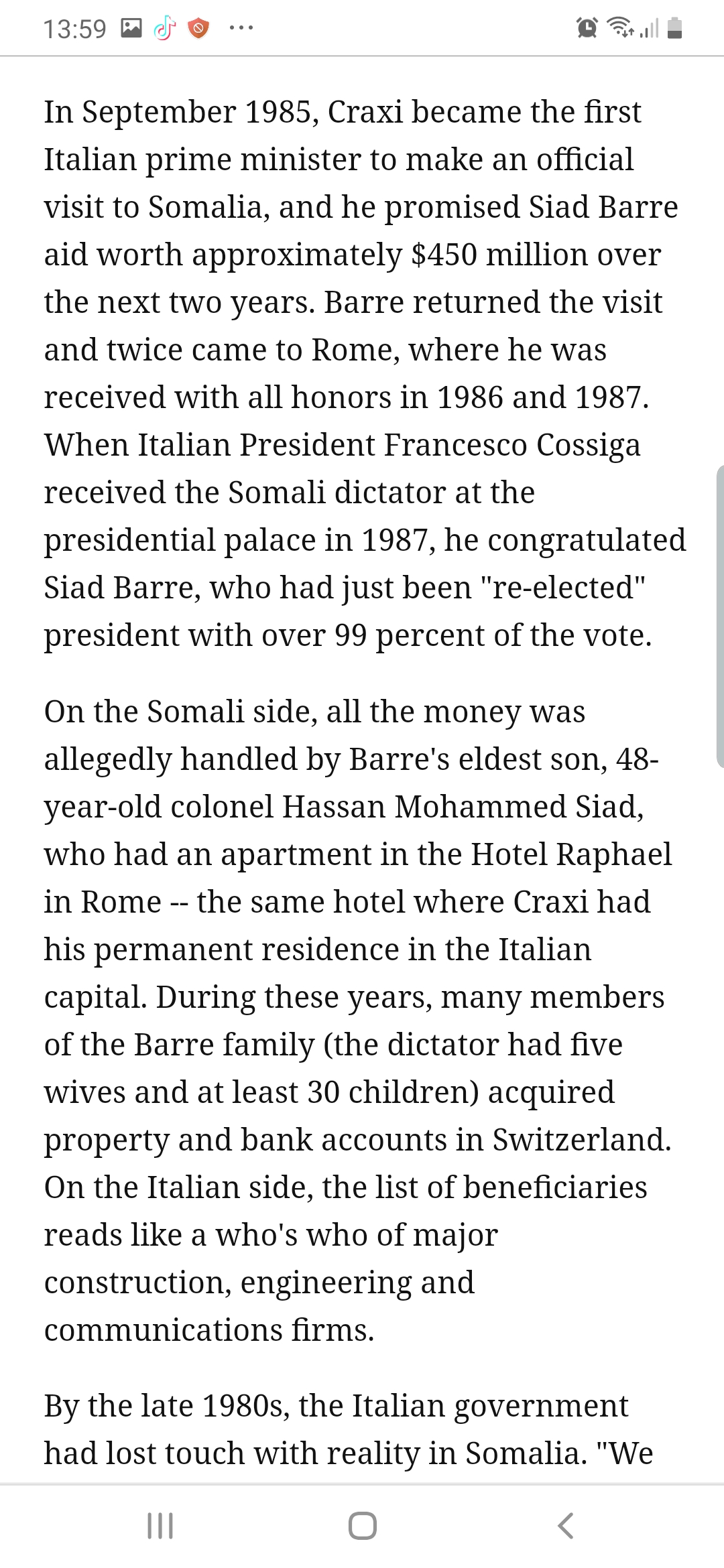Click the page scrollbar handle
The image size is (724, 1568).
720,615
